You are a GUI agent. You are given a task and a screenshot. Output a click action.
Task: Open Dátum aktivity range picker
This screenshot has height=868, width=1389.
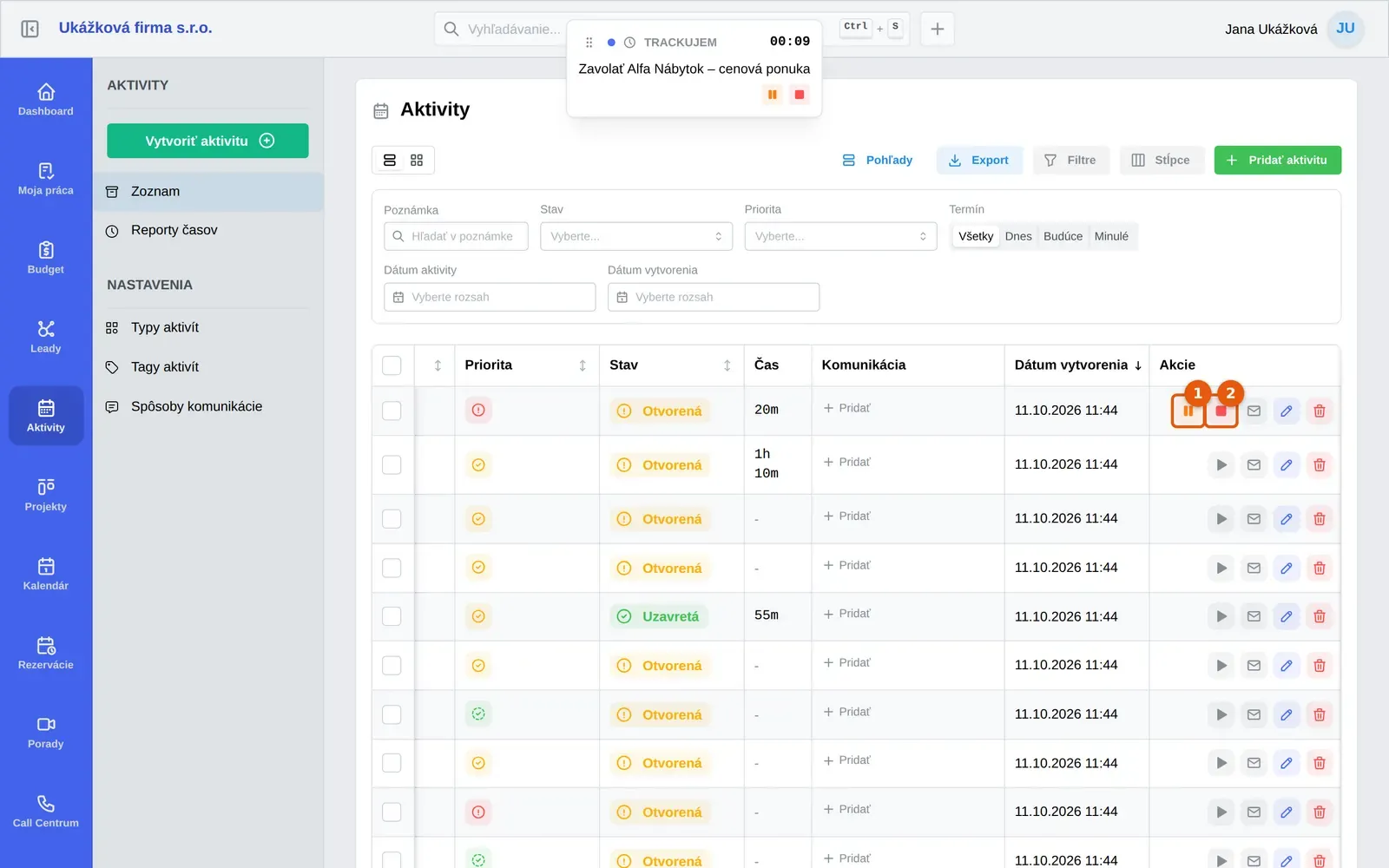point(490,298)
